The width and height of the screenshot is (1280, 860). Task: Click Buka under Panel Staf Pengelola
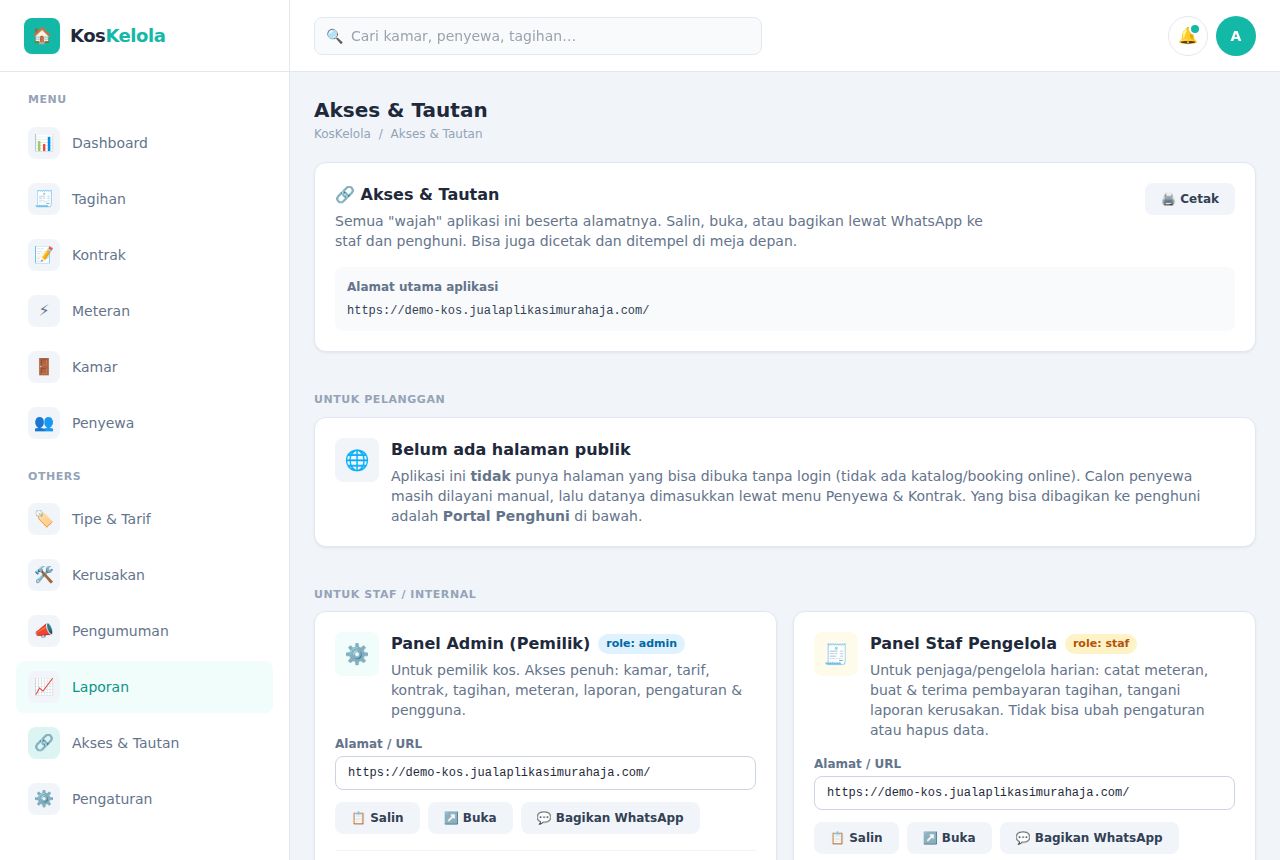pos(949,838)
